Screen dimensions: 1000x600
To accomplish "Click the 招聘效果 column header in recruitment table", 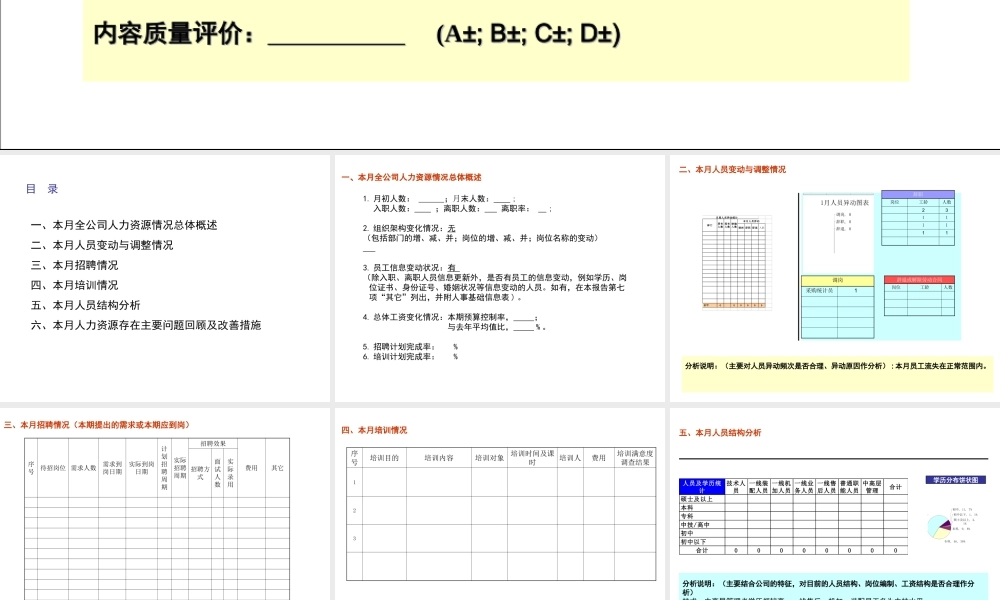I will [212, 443].
